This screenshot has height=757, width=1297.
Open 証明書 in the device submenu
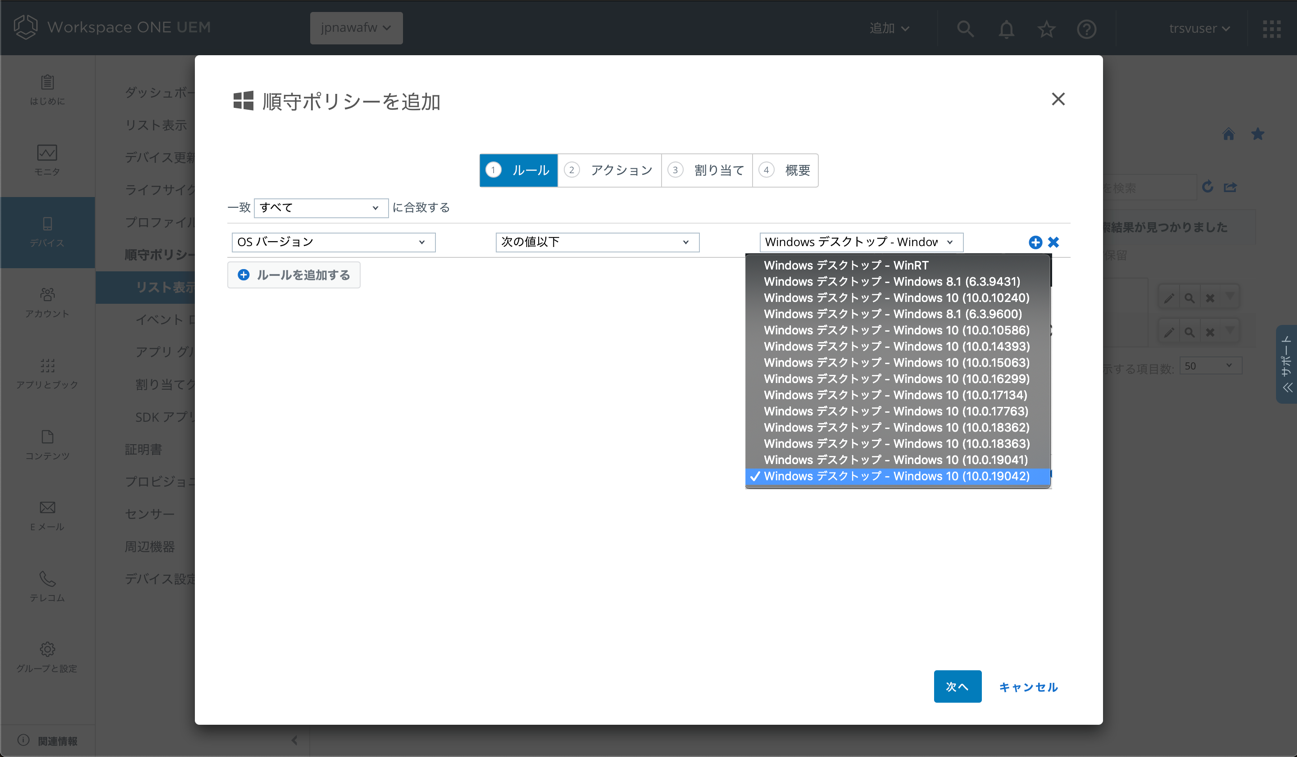(143, 450)
